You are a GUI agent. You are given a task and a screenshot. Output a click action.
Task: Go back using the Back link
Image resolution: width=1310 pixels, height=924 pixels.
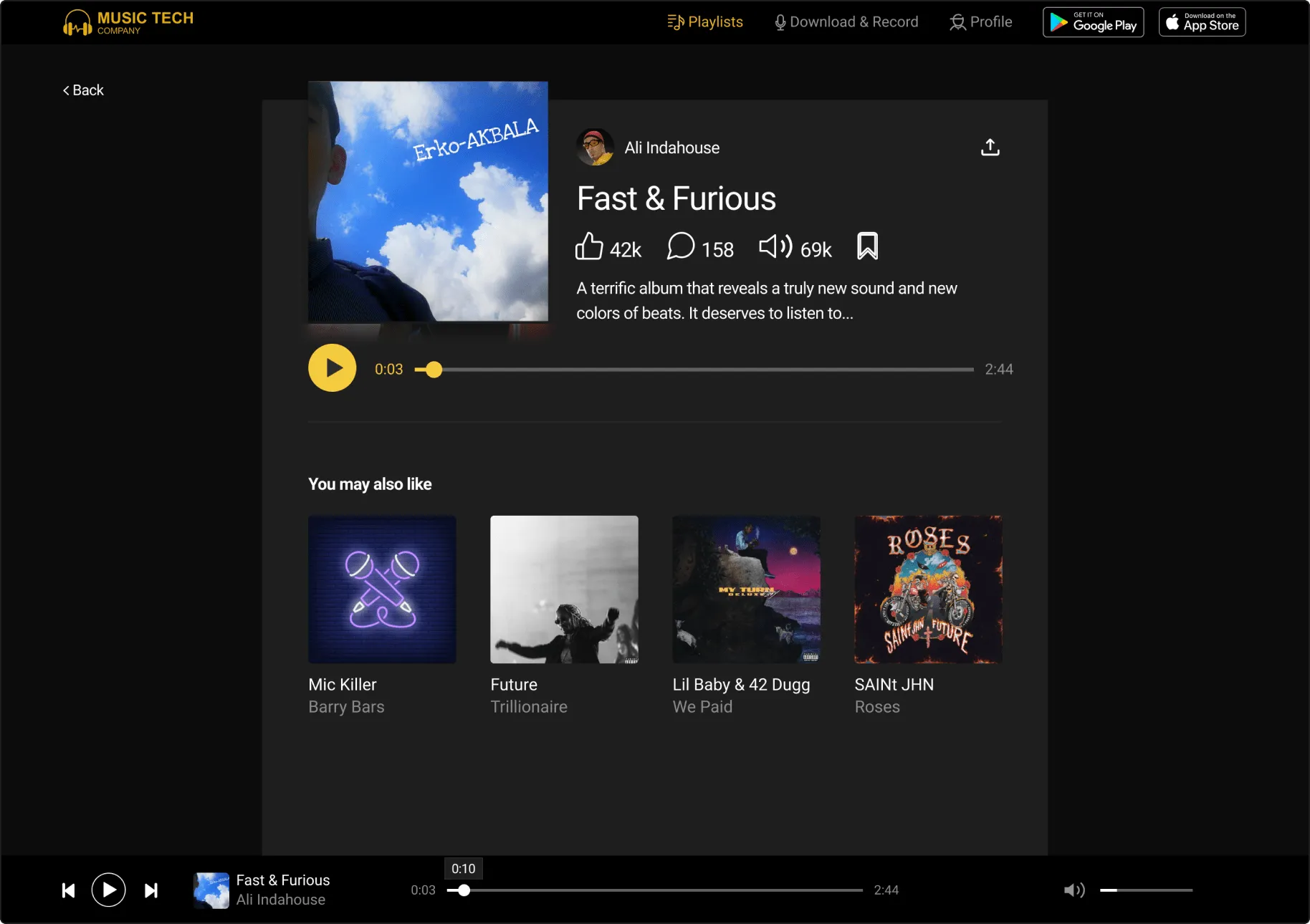(x=83, y=90)
